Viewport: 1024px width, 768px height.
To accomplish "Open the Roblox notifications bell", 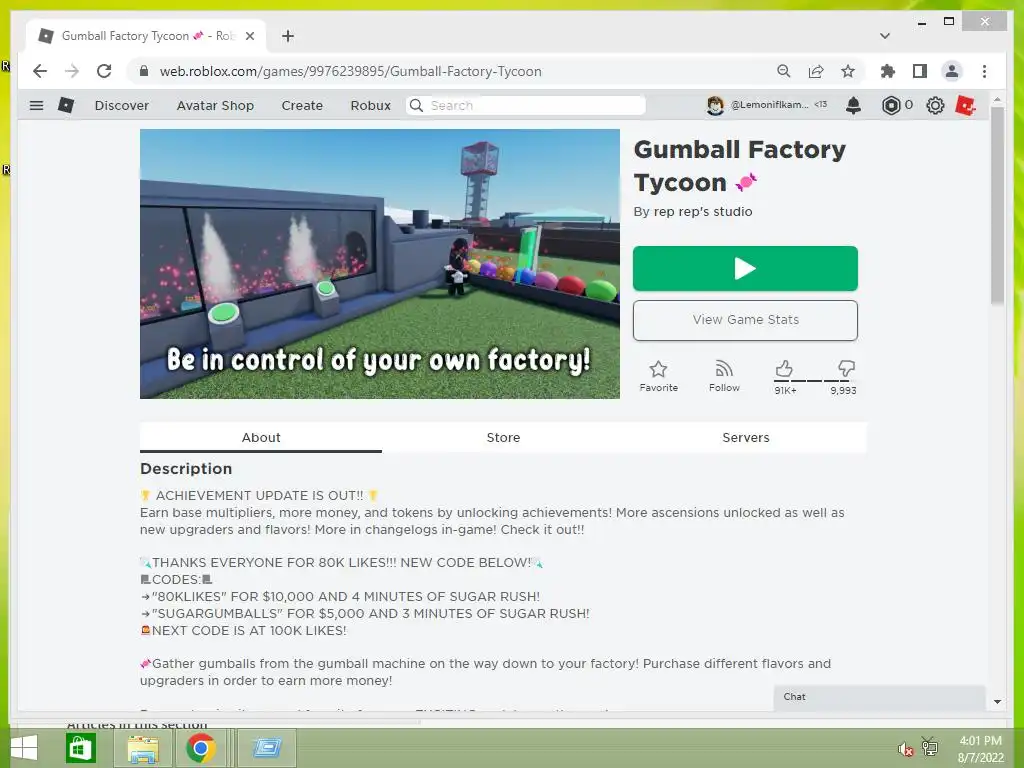I will coord(853,105).
